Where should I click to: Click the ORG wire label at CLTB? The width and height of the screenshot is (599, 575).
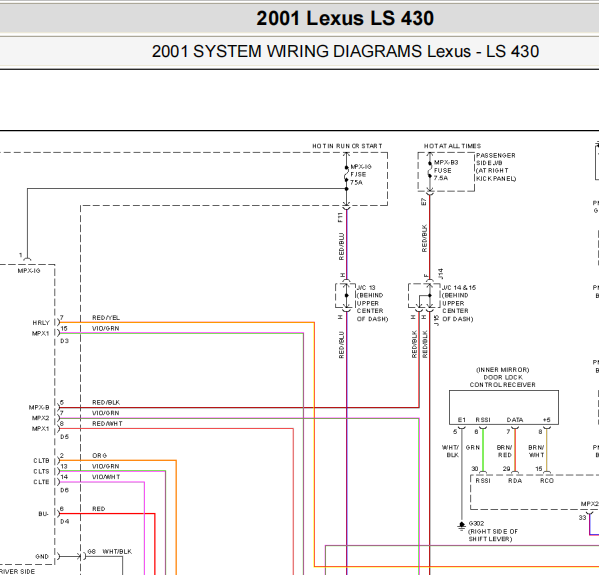[99, 455]
